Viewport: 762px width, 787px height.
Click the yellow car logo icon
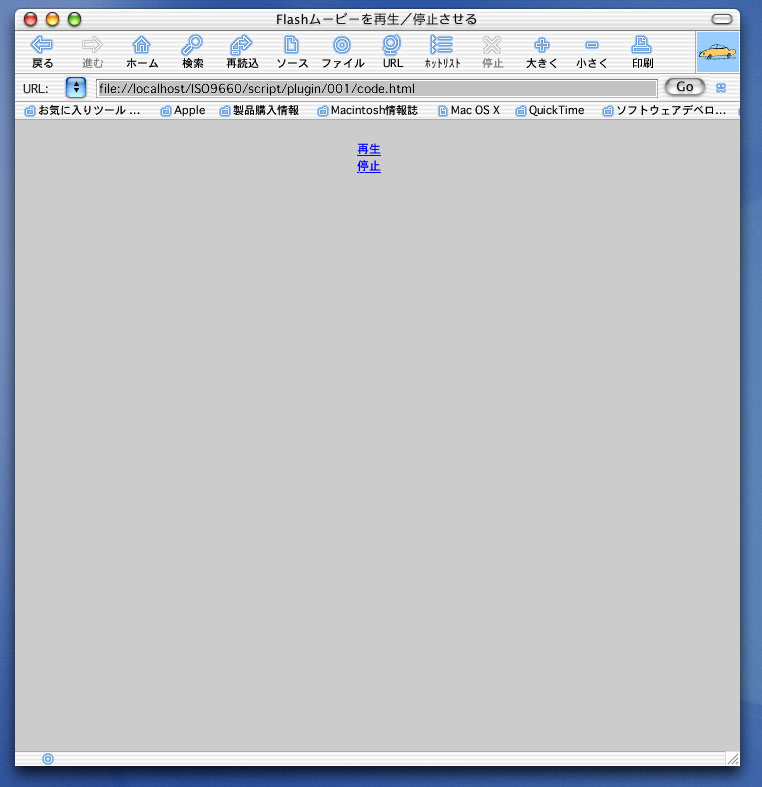717,52
